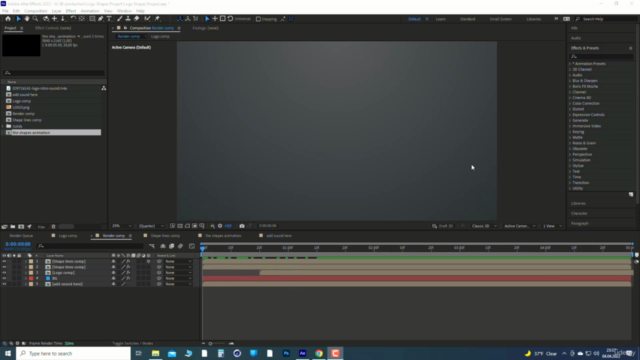Open the Composition menu
This screenshot has width=640, height=360.
36,11
